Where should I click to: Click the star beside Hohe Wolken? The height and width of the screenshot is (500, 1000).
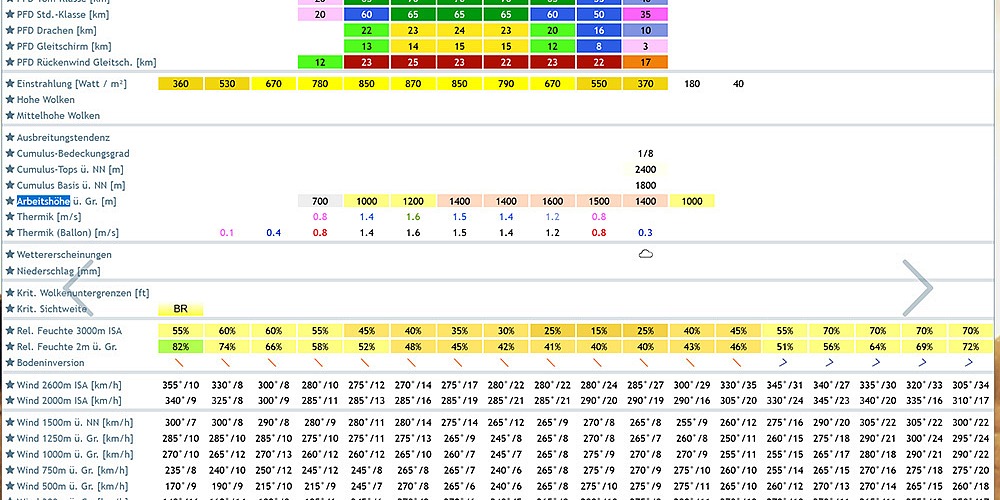10,99
